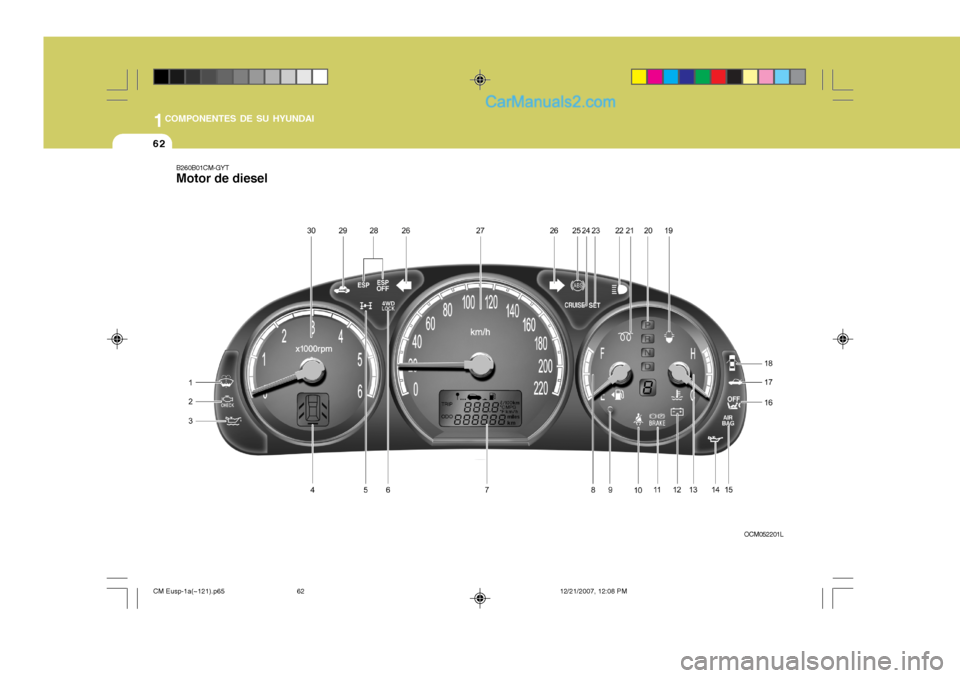Image resolution: width=960 pixels, height=678 pixels.
Task: Click the trip and odometer LCD display
Action: point(481,409)
